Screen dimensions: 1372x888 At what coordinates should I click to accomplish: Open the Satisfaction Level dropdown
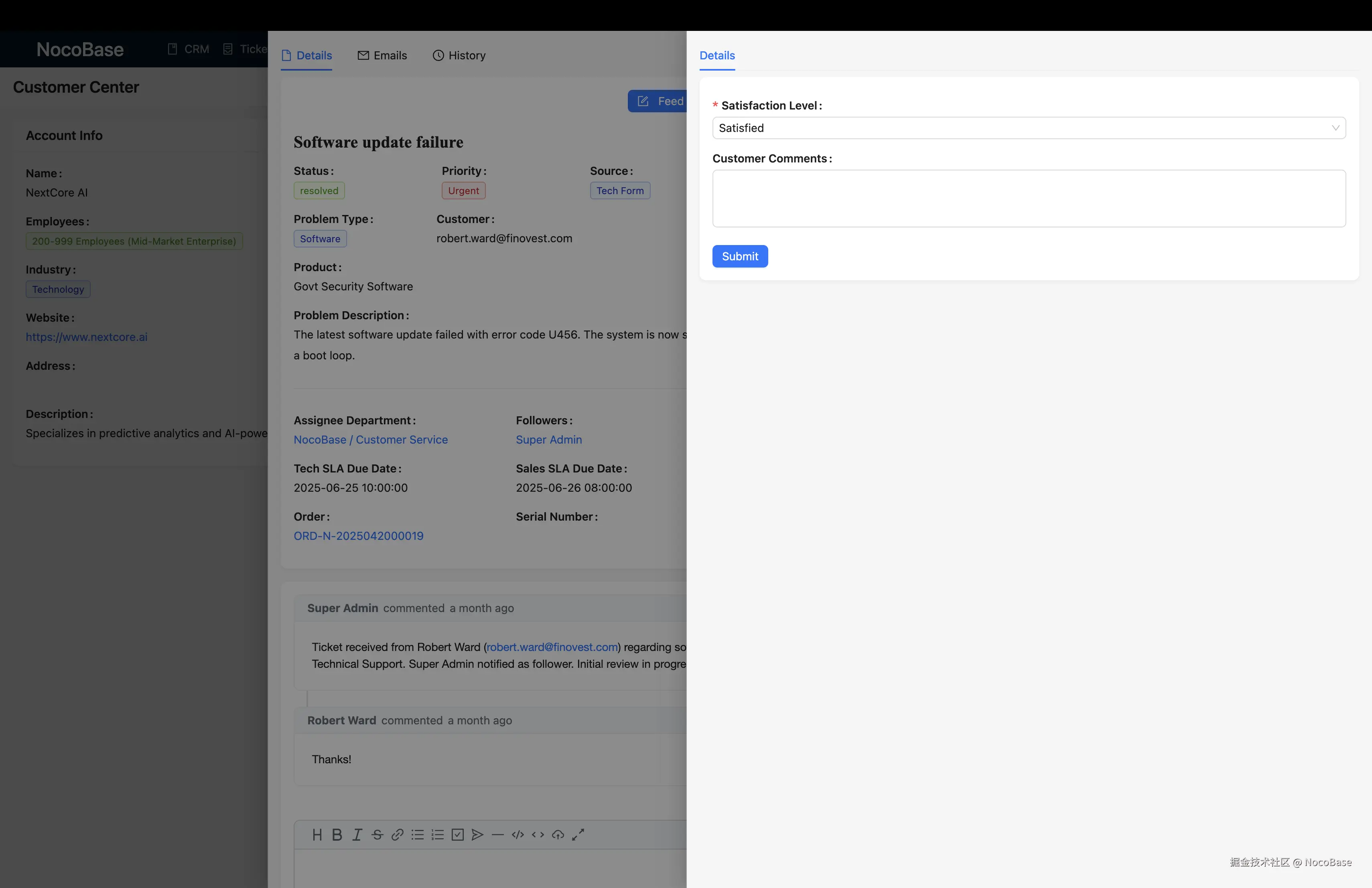tap(1029, 128)
